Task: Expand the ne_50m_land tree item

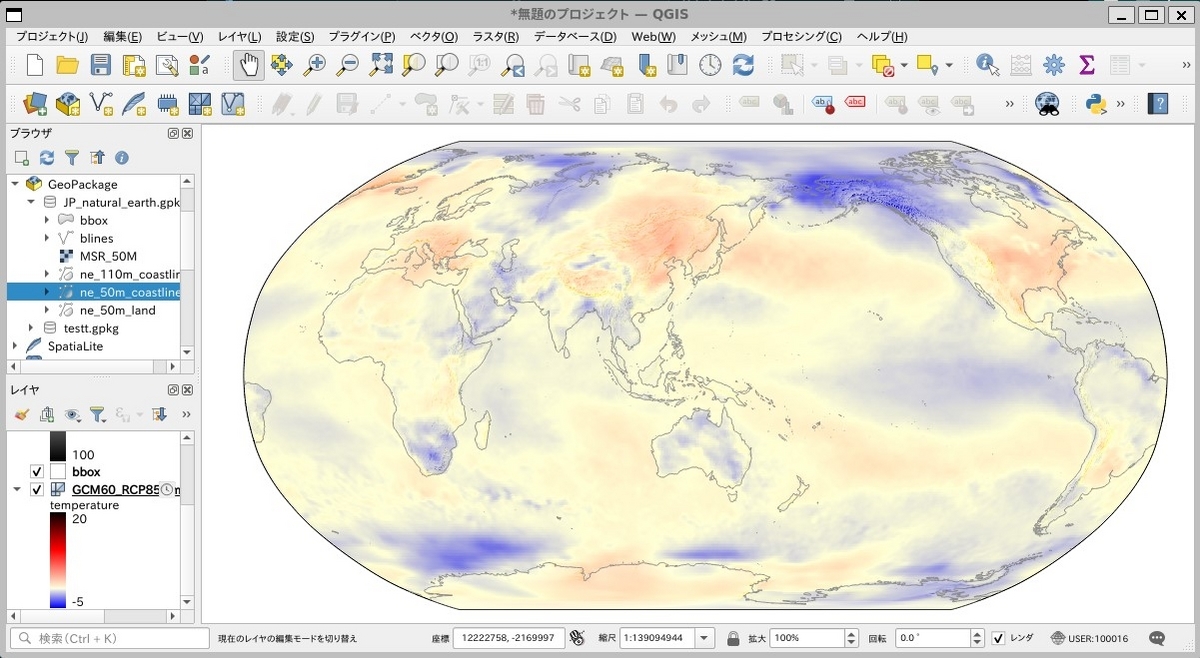Action: tap(47, 310)
